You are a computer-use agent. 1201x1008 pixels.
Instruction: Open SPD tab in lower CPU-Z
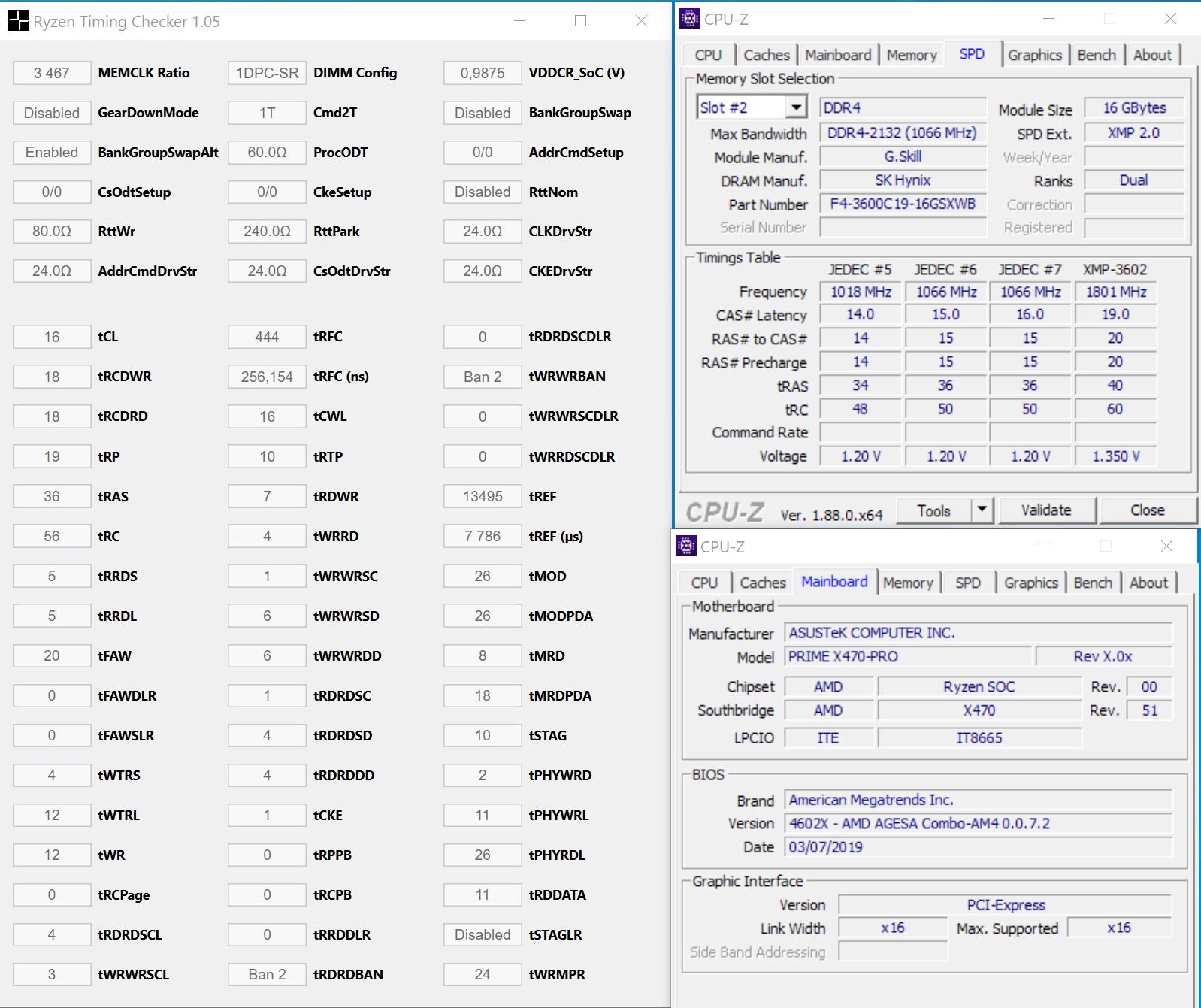pos(968,583)
